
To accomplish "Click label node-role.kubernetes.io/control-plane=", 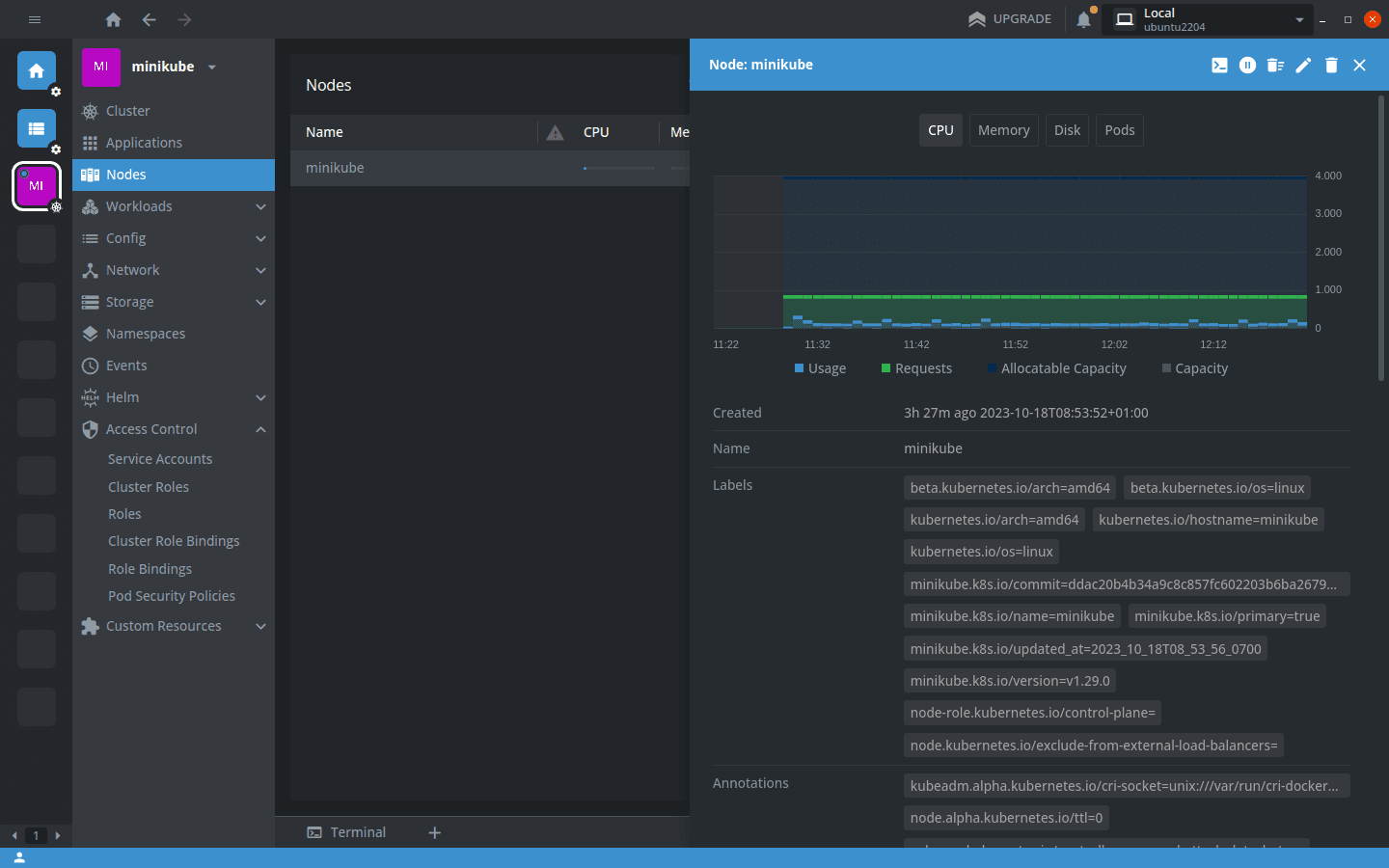I will [1032, 713].
